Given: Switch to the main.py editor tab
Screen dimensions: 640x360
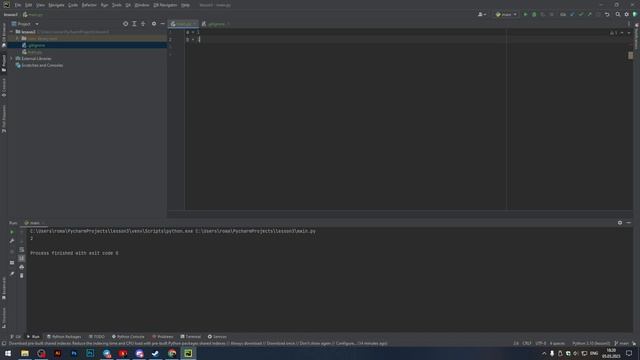Looking at the screenshot, I should [x=183, y=24].
